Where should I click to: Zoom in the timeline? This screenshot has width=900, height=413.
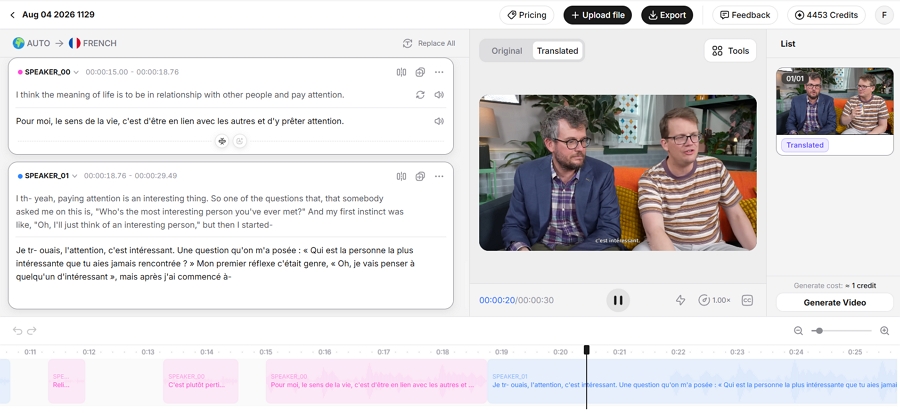[x=885, y=330]
